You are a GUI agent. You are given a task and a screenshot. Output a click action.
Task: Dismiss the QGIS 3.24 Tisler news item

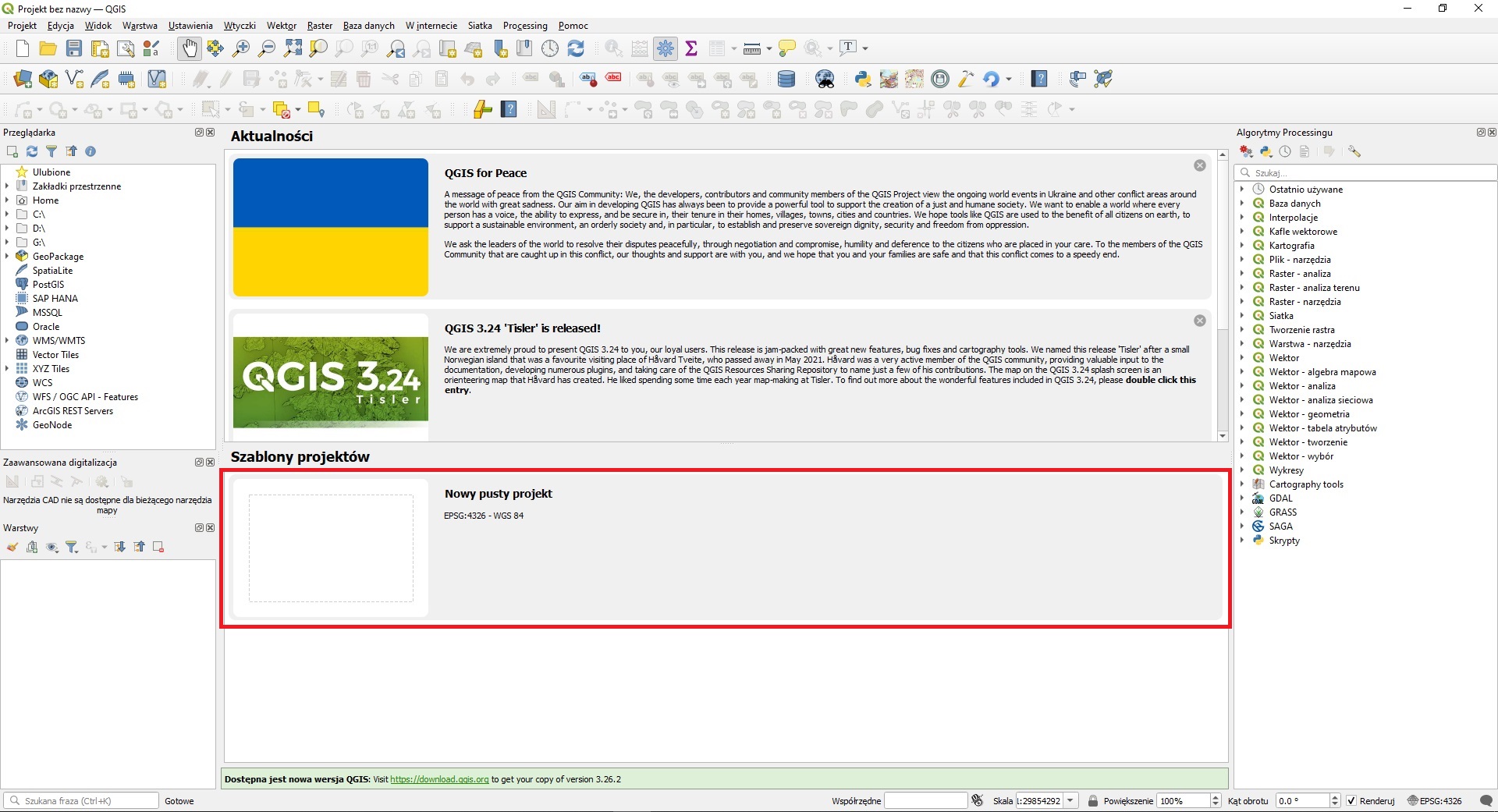click(x=1200, y=321)
